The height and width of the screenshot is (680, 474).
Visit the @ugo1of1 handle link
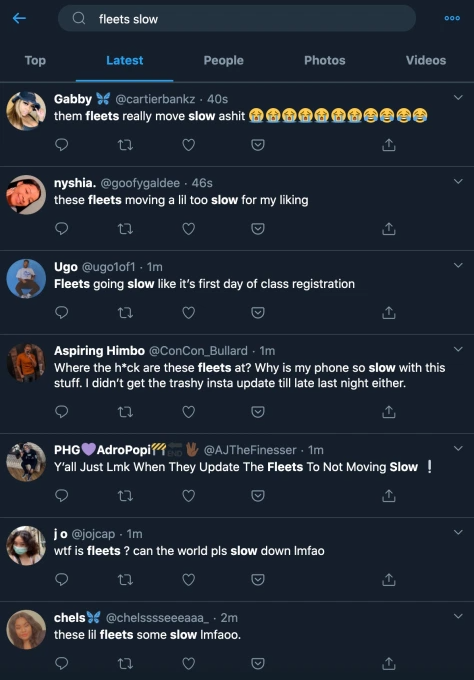(x=108, y=267)
